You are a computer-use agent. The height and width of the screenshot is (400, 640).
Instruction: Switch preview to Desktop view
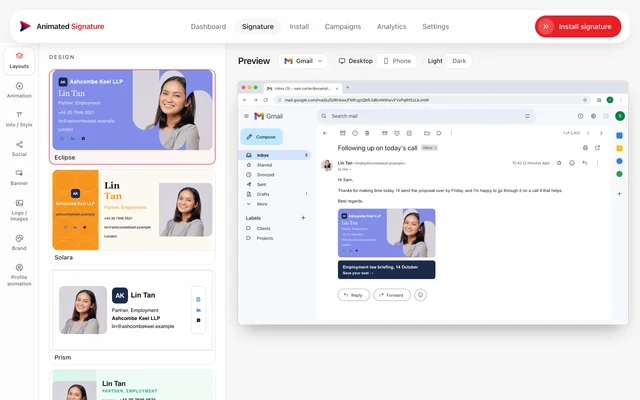tap(356, 61)
